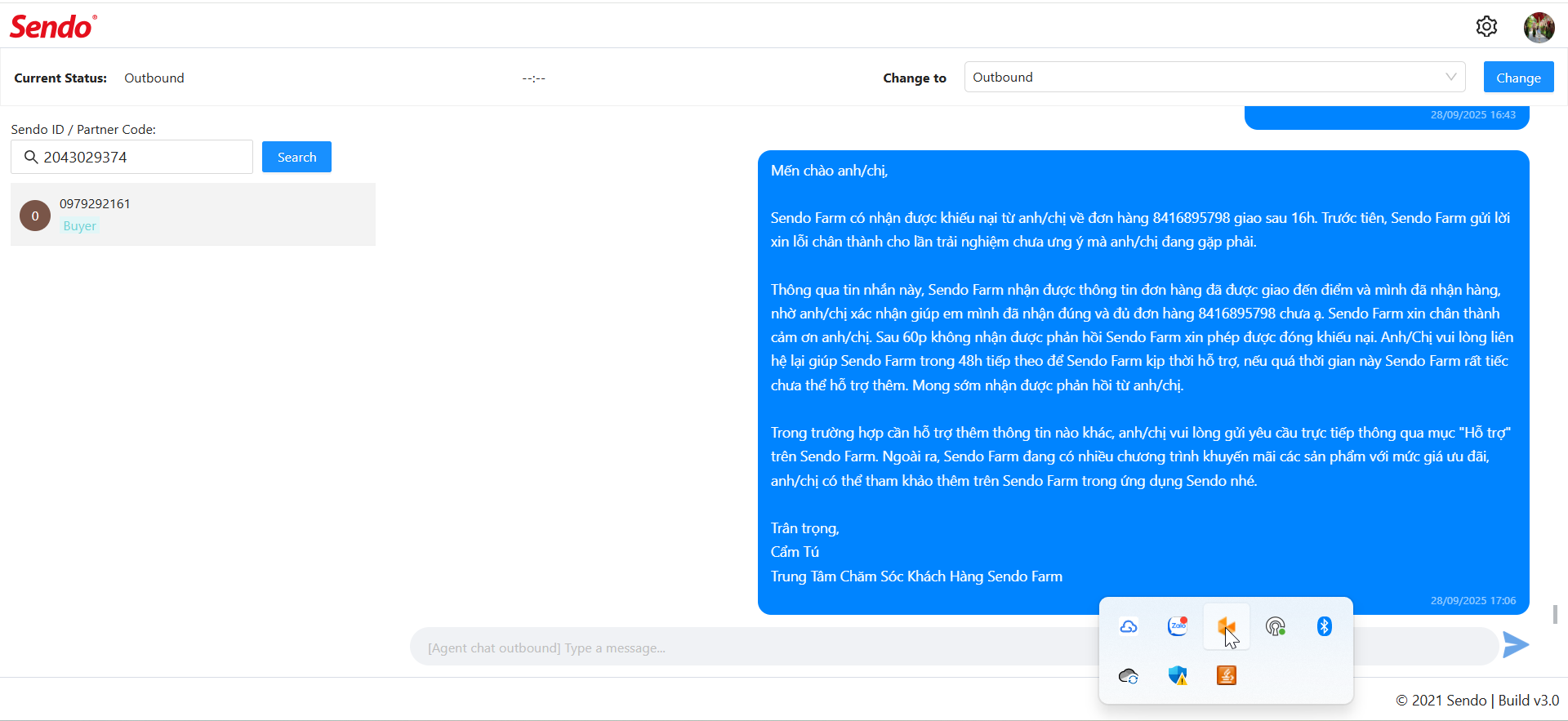This screenshot has height=721, width=1568.
Task: Open the Zalo tray icon
Action: [x=1178, y=626]
